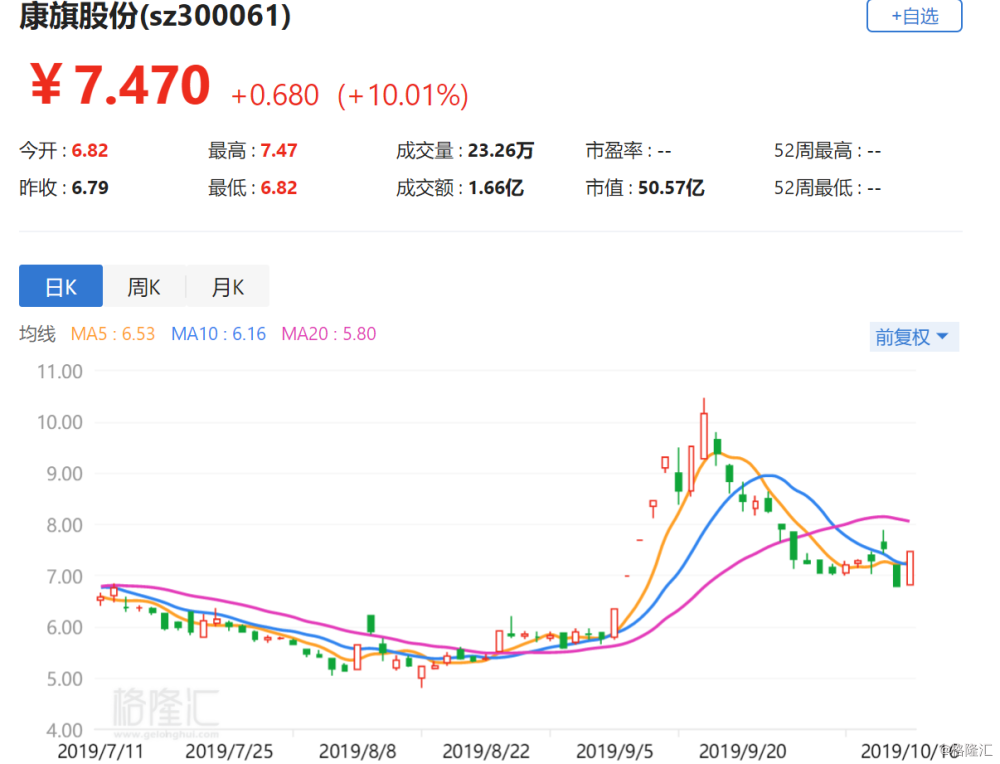Click the 市值 market cap value 50.57亿
The height and width of the screenshot is (764, 1000).
tap(671, 187)
